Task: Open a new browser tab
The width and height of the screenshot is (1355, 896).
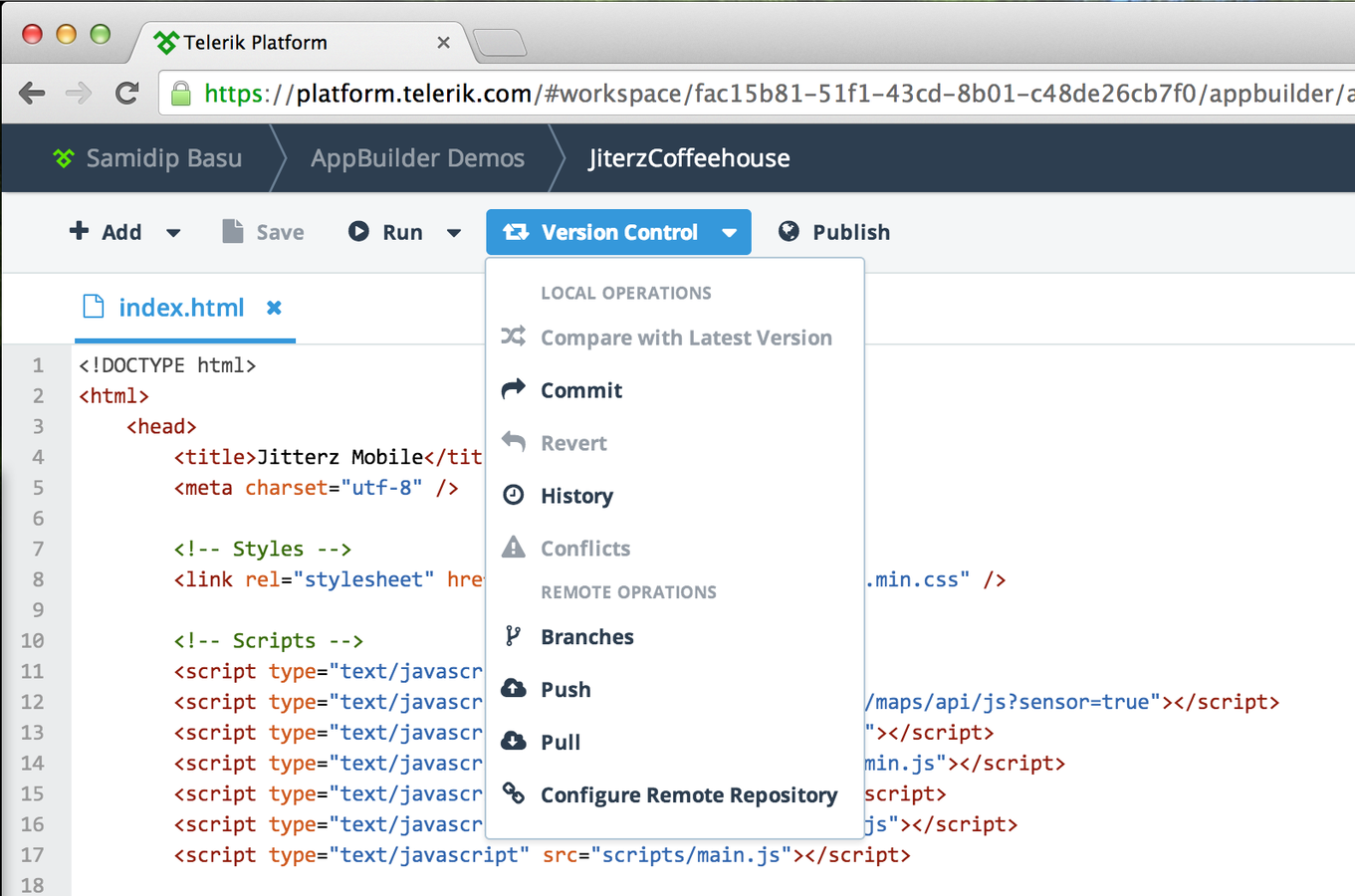Action: [500, 43]
